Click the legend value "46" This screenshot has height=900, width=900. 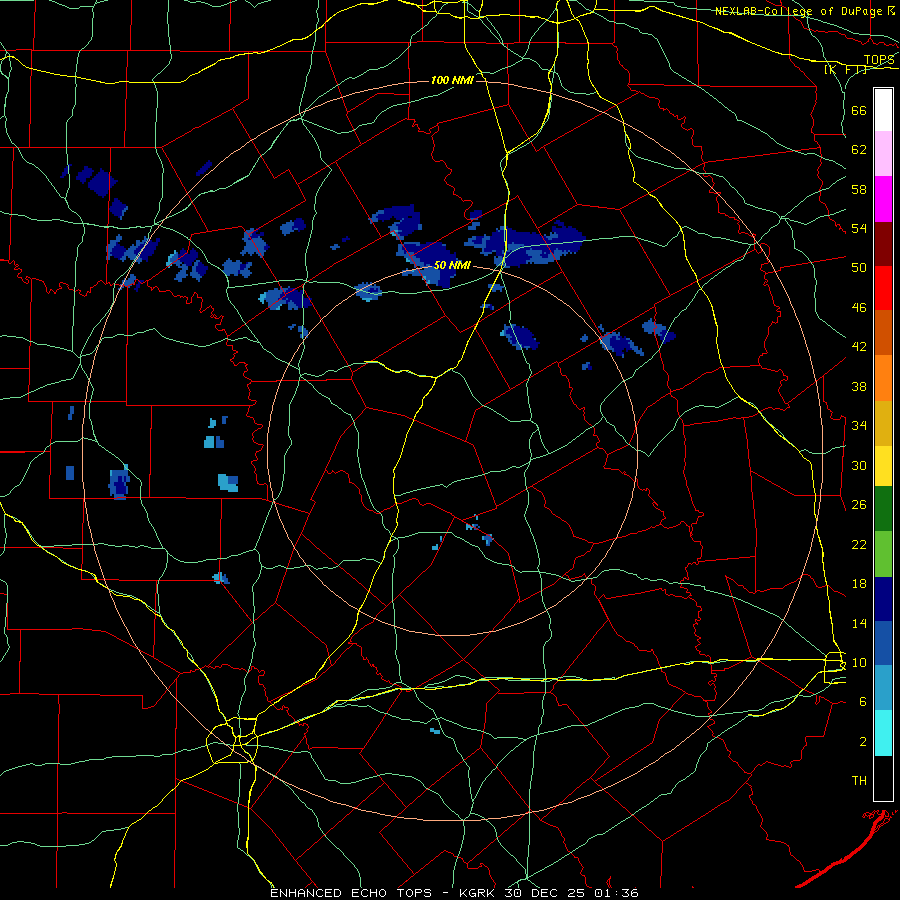859,308
